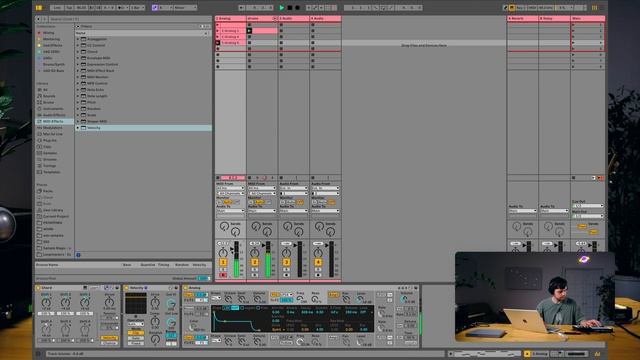Arm track 3 for recording

(x=287, y=275)
